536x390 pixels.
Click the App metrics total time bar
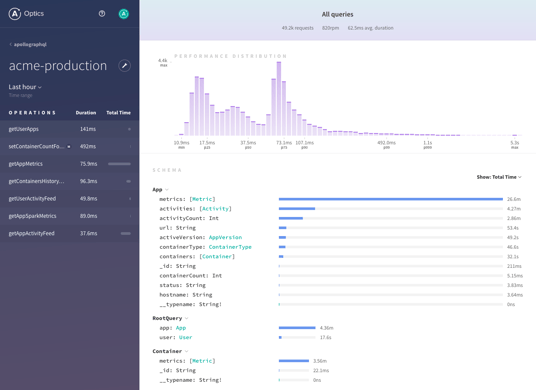coord(391,199)
